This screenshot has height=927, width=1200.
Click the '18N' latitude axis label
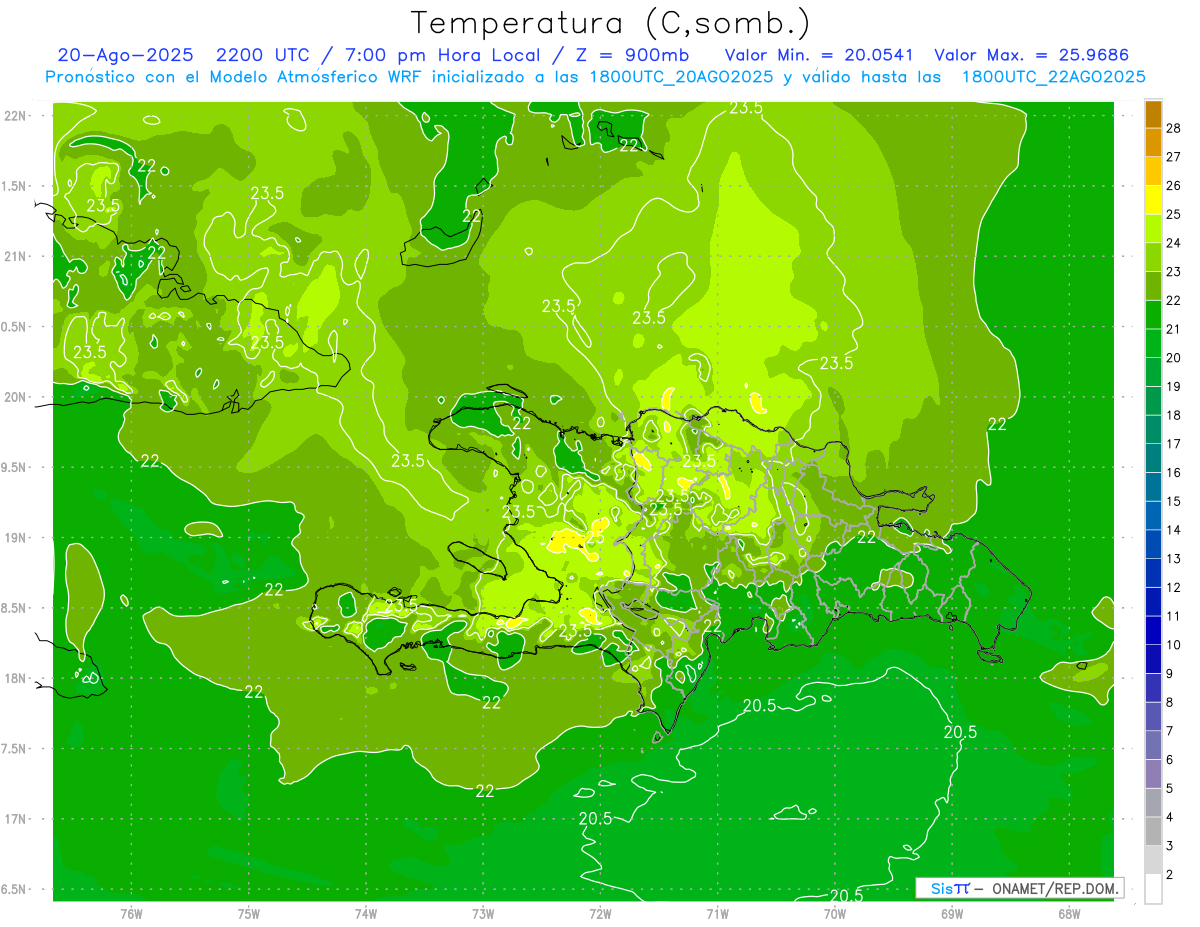14,679
